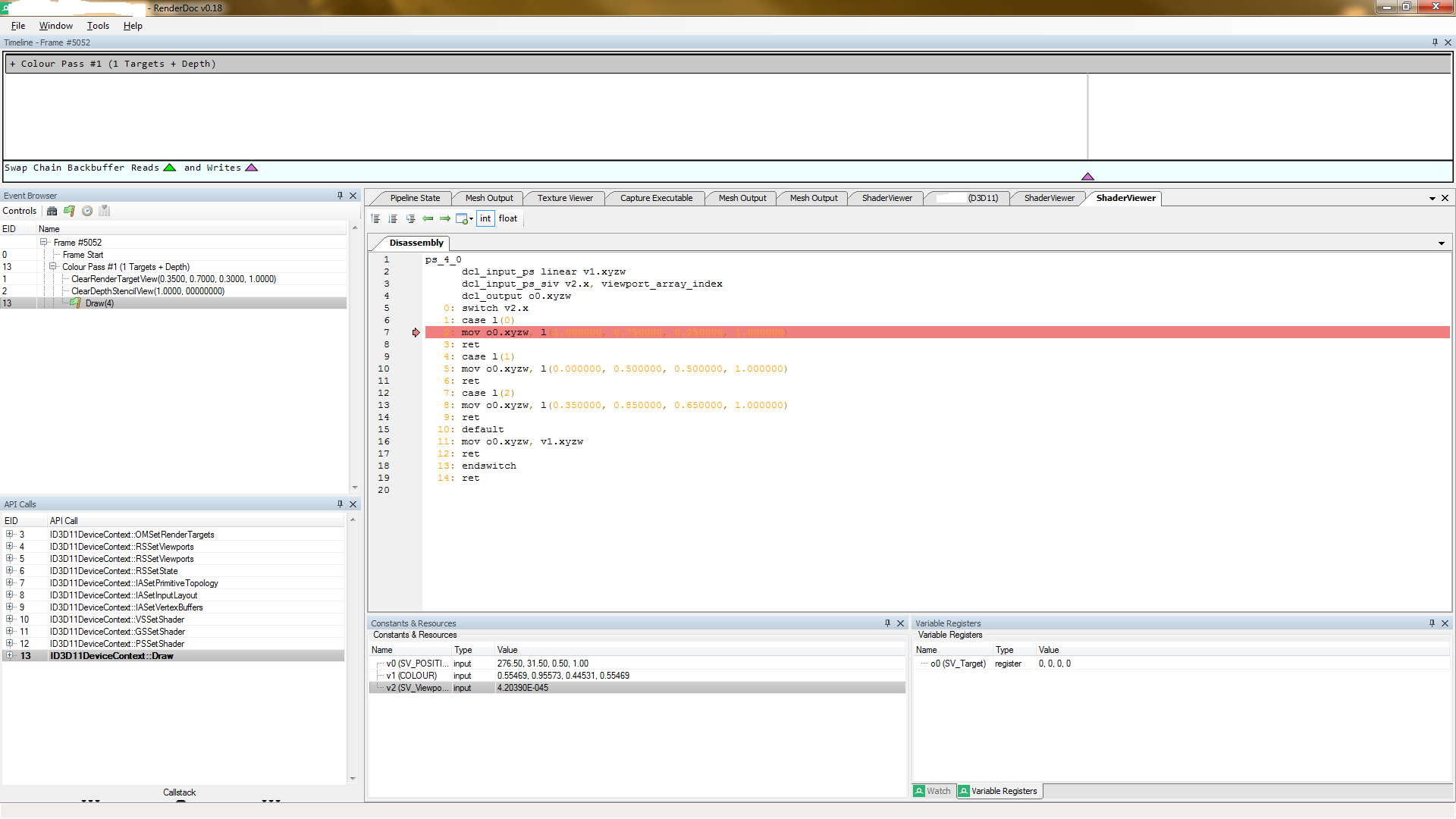Expand API call 4 RSSetViewports
Viewport: 1456px width, 819px height.
[10, 547]
